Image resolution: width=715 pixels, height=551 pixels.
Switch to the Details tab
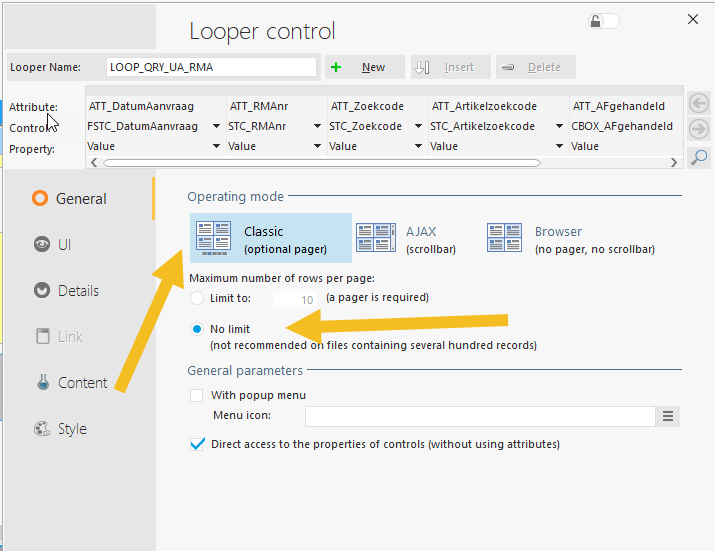[80, 291]
